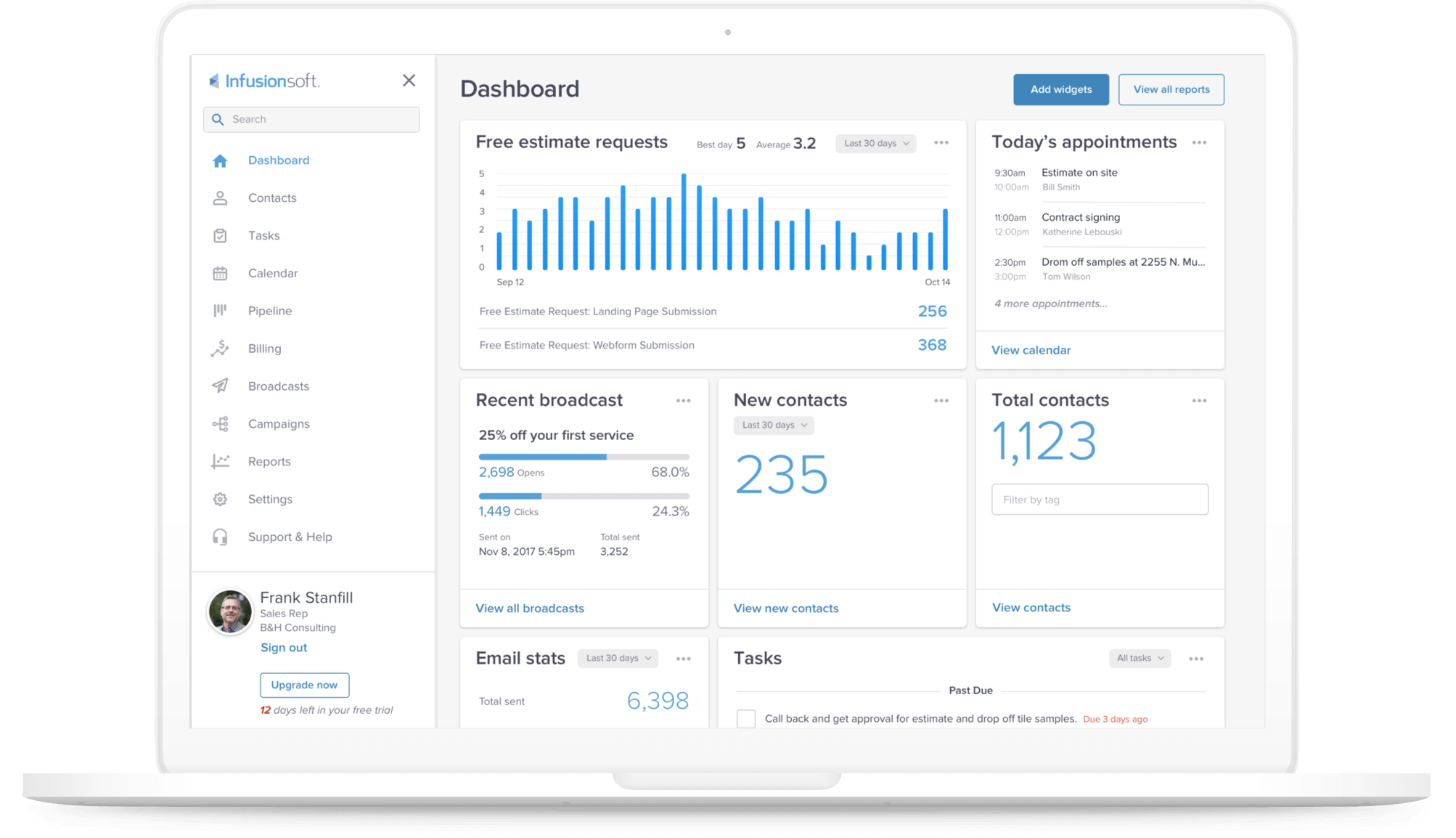
Task: Go to Contacts in the sidebar
Action: (272, 198)
